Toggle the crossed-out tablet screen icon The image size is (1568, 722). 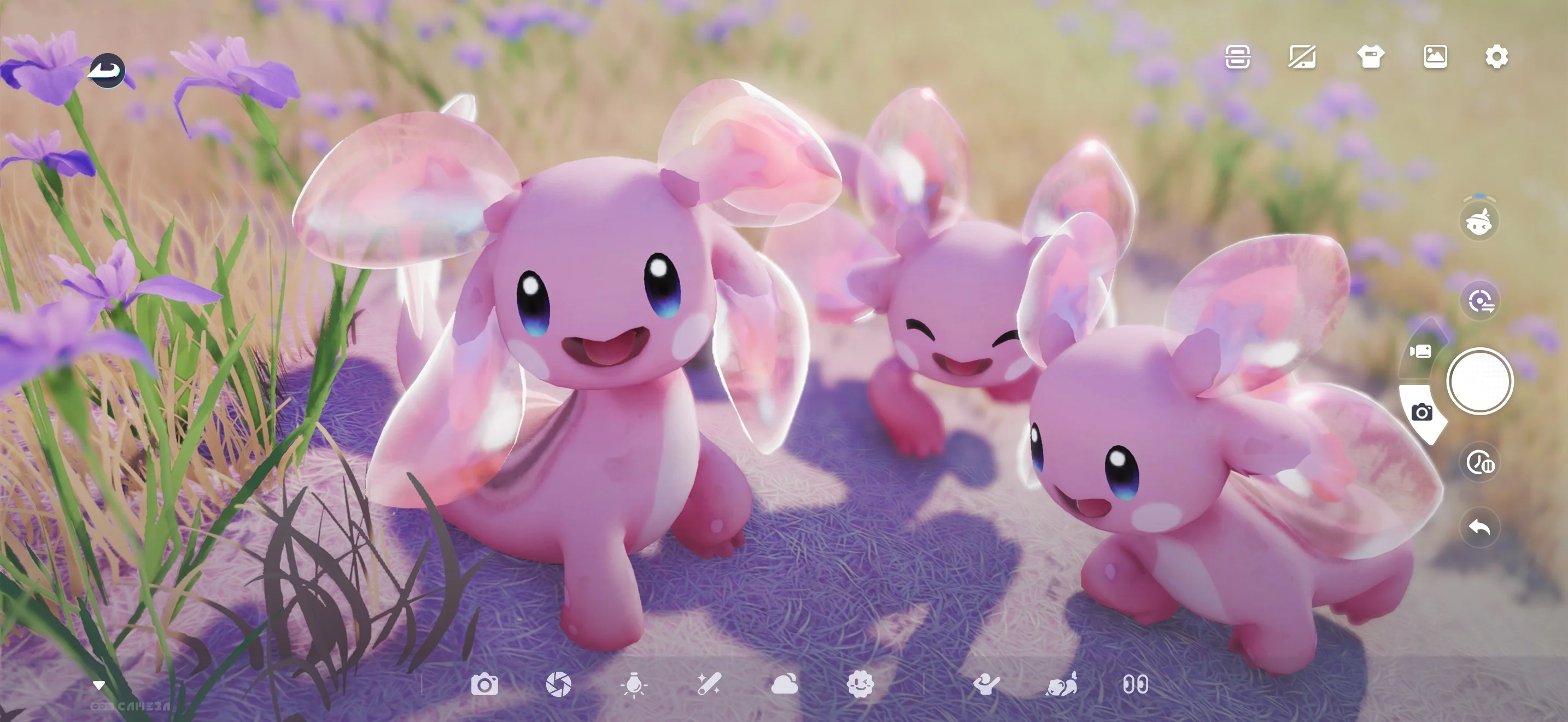1303,57
